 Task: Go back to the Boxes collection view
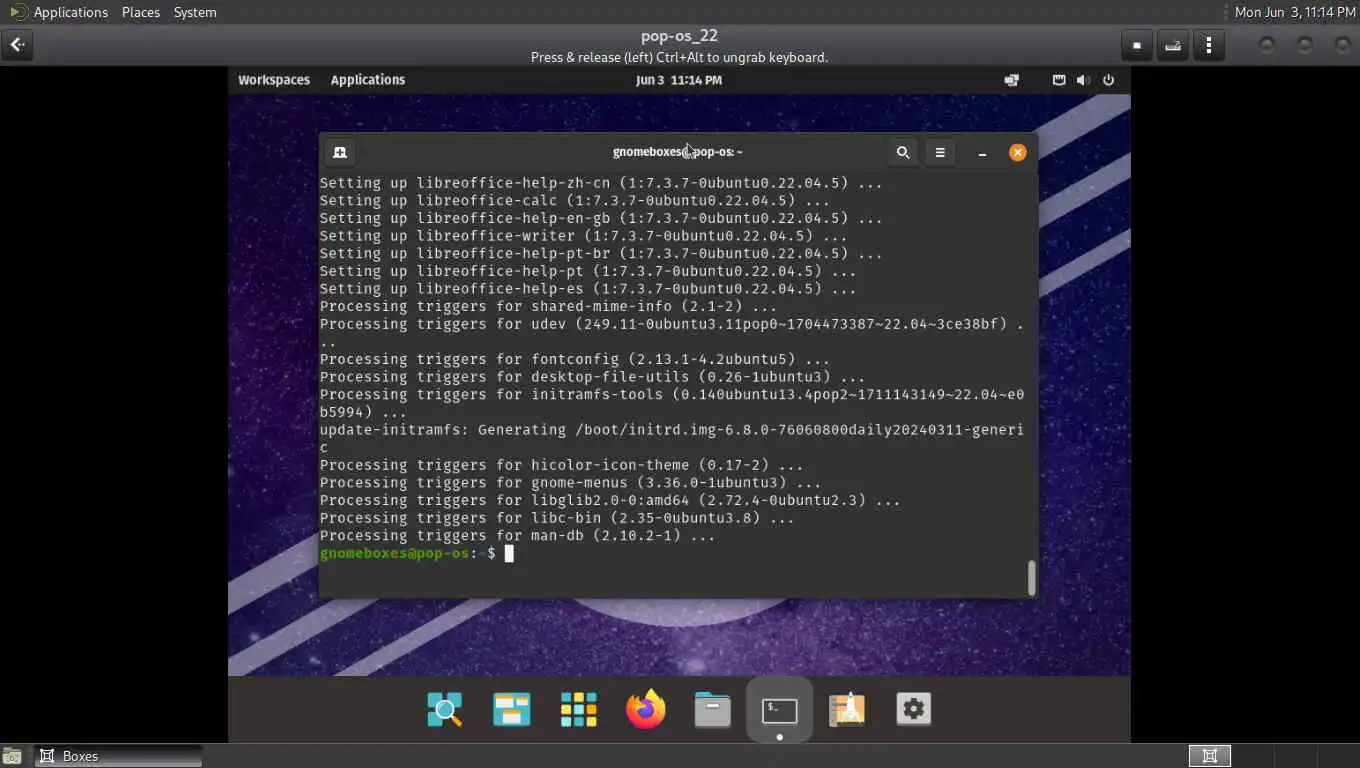pos(17,45)
